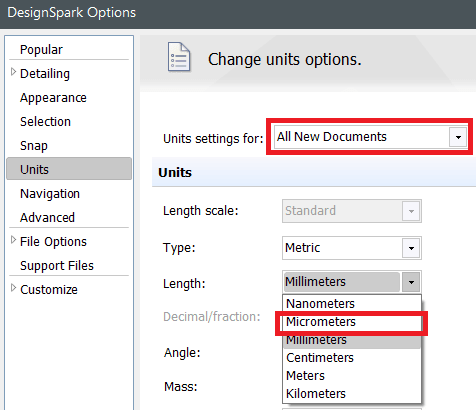Click the 'Units settings for:' label
Viewport: 476px width, 410px height.
coord(213,139)
